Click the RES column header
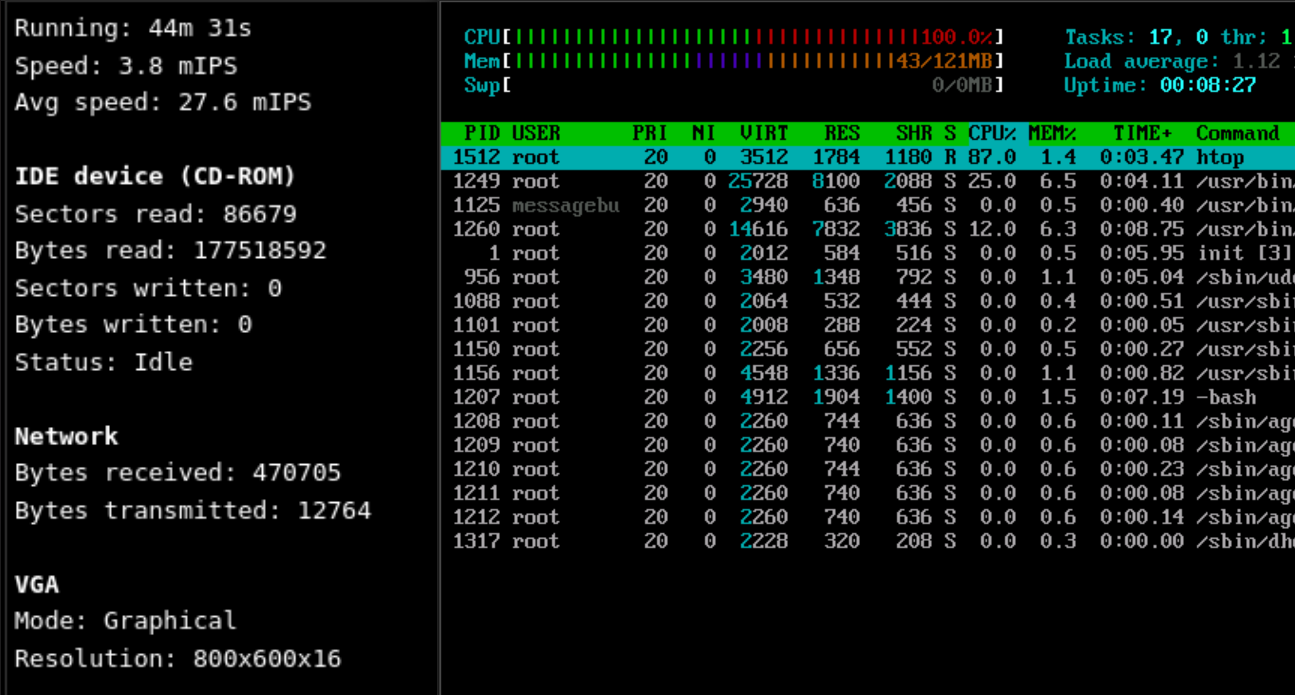 (x=842, y=133)
